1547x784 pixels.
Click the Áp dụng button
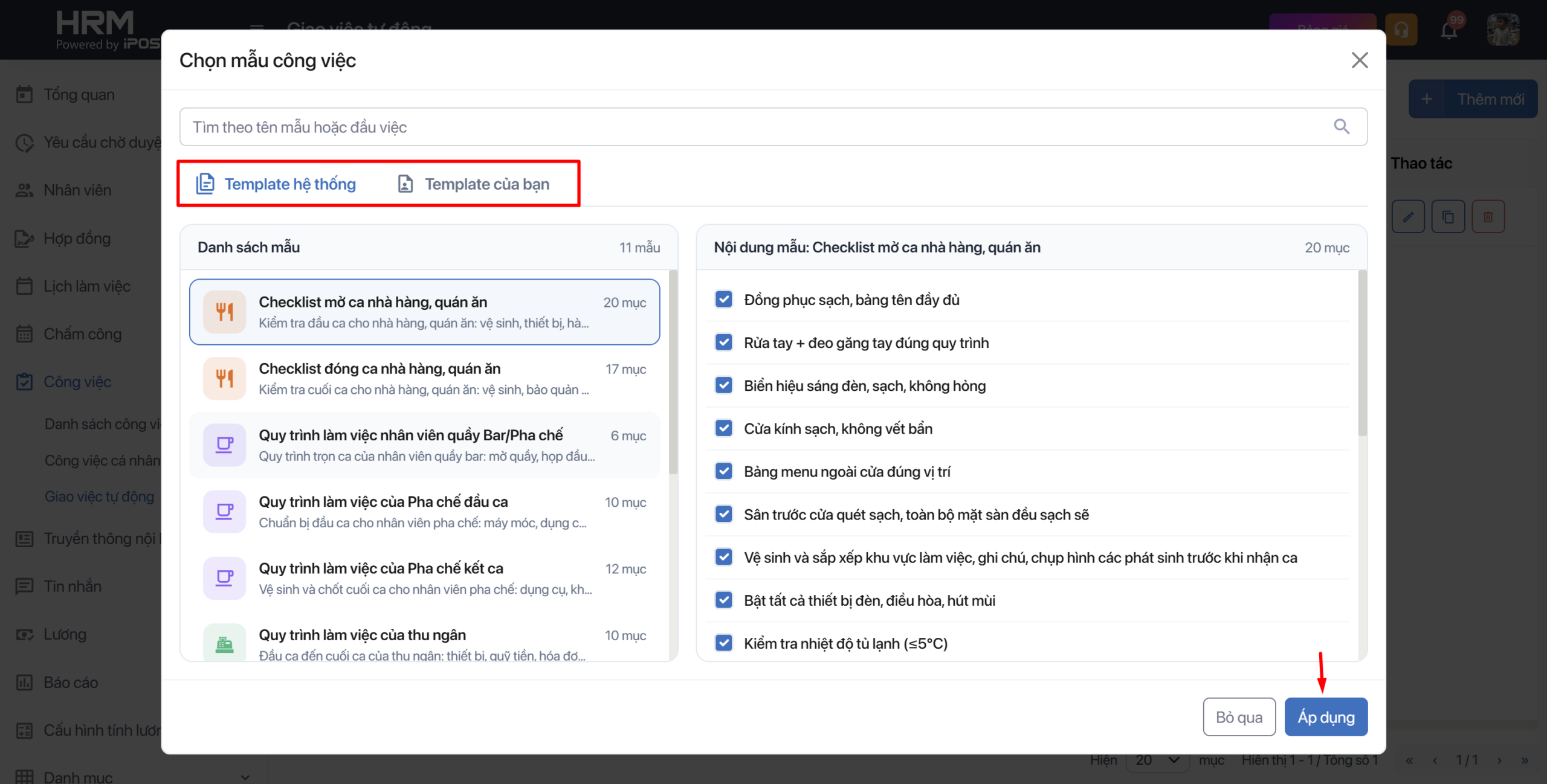click(1326, 717)
